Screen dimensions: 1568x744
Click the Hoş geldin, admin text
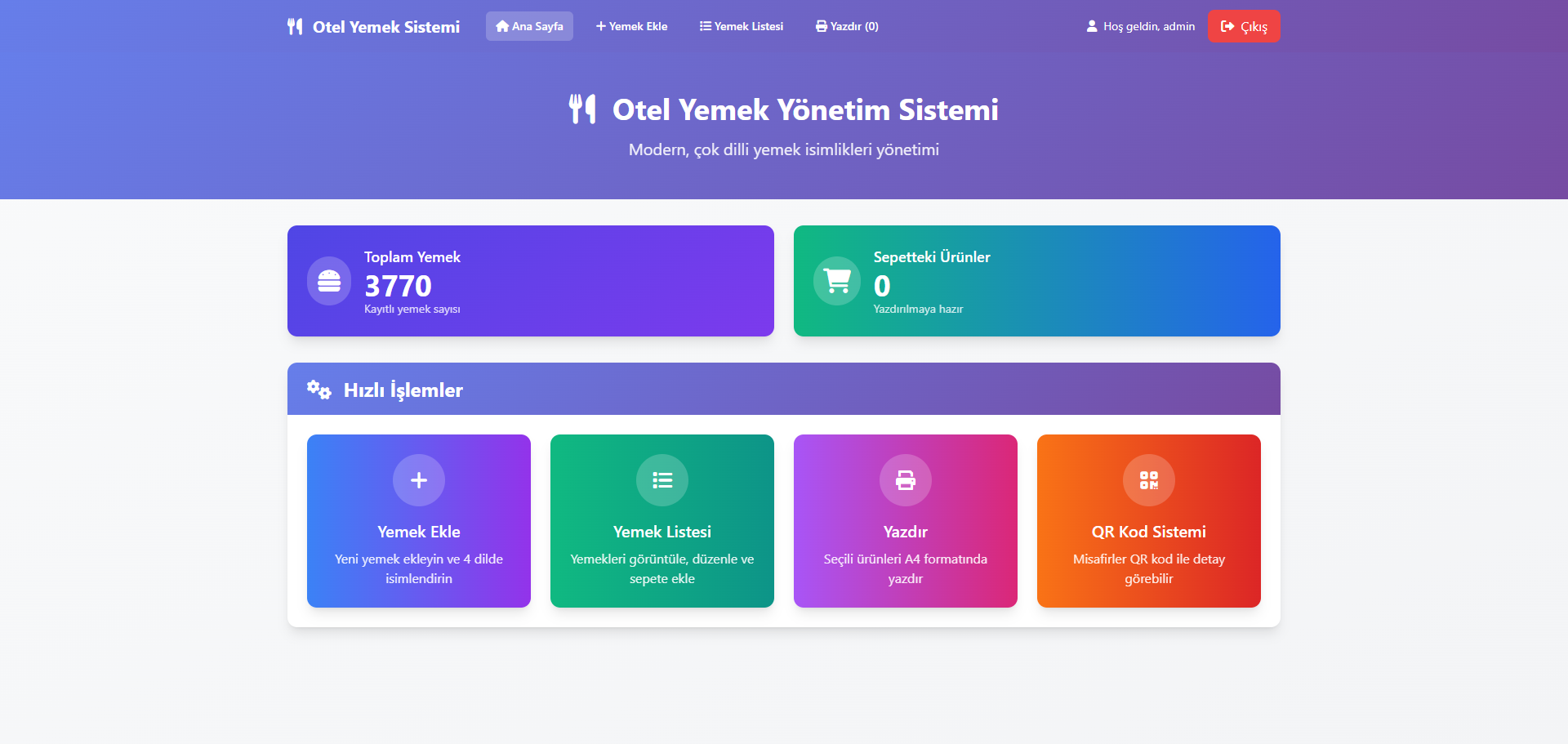[1149, 26]
